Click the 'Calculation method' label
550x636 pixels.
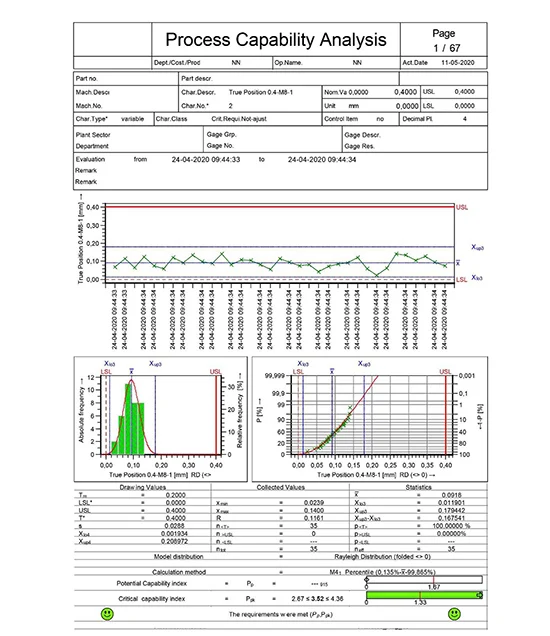[179, 572]
